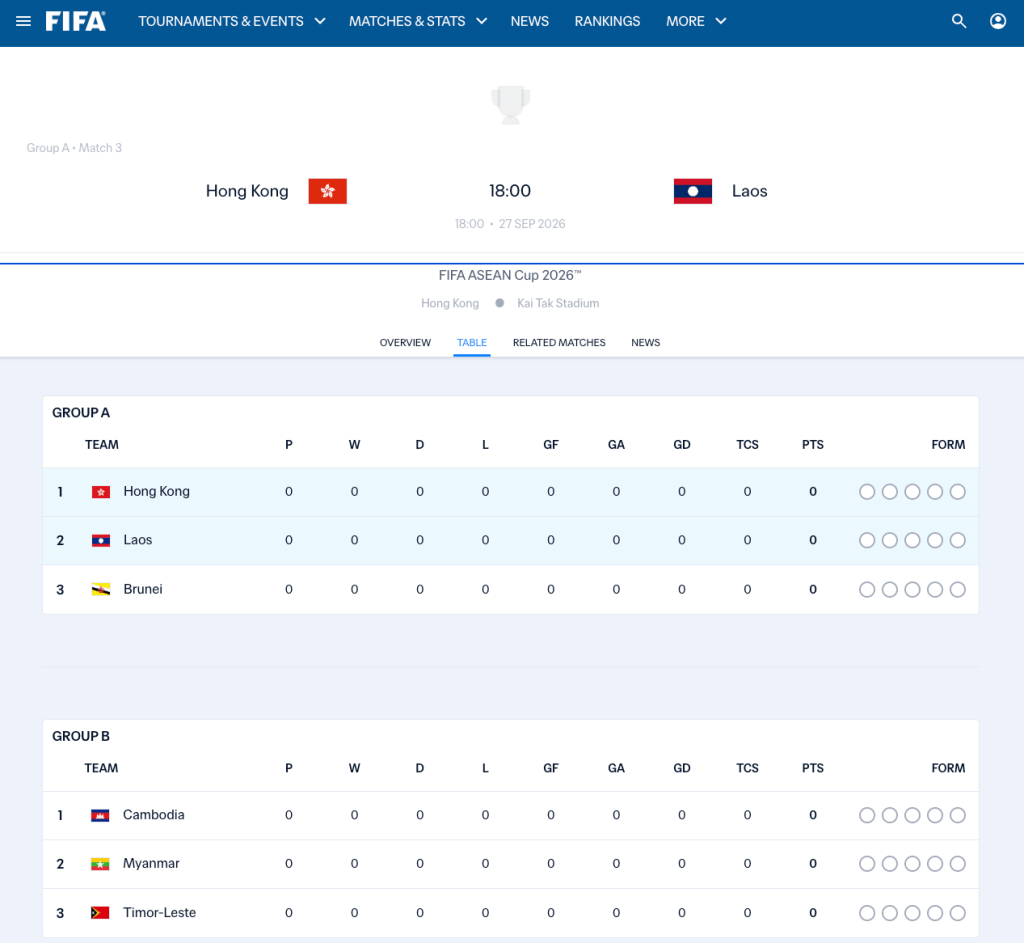Click Hong Kong's PTS value
Screen dimensions: 1024x943
click(x=812, y=492)
